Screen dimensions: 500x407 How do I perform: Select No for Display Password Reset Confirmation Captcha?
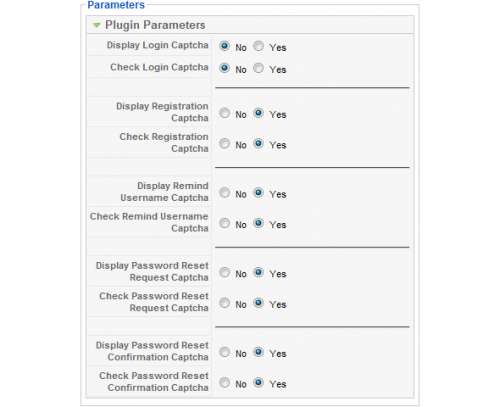(x=225, y=352)
